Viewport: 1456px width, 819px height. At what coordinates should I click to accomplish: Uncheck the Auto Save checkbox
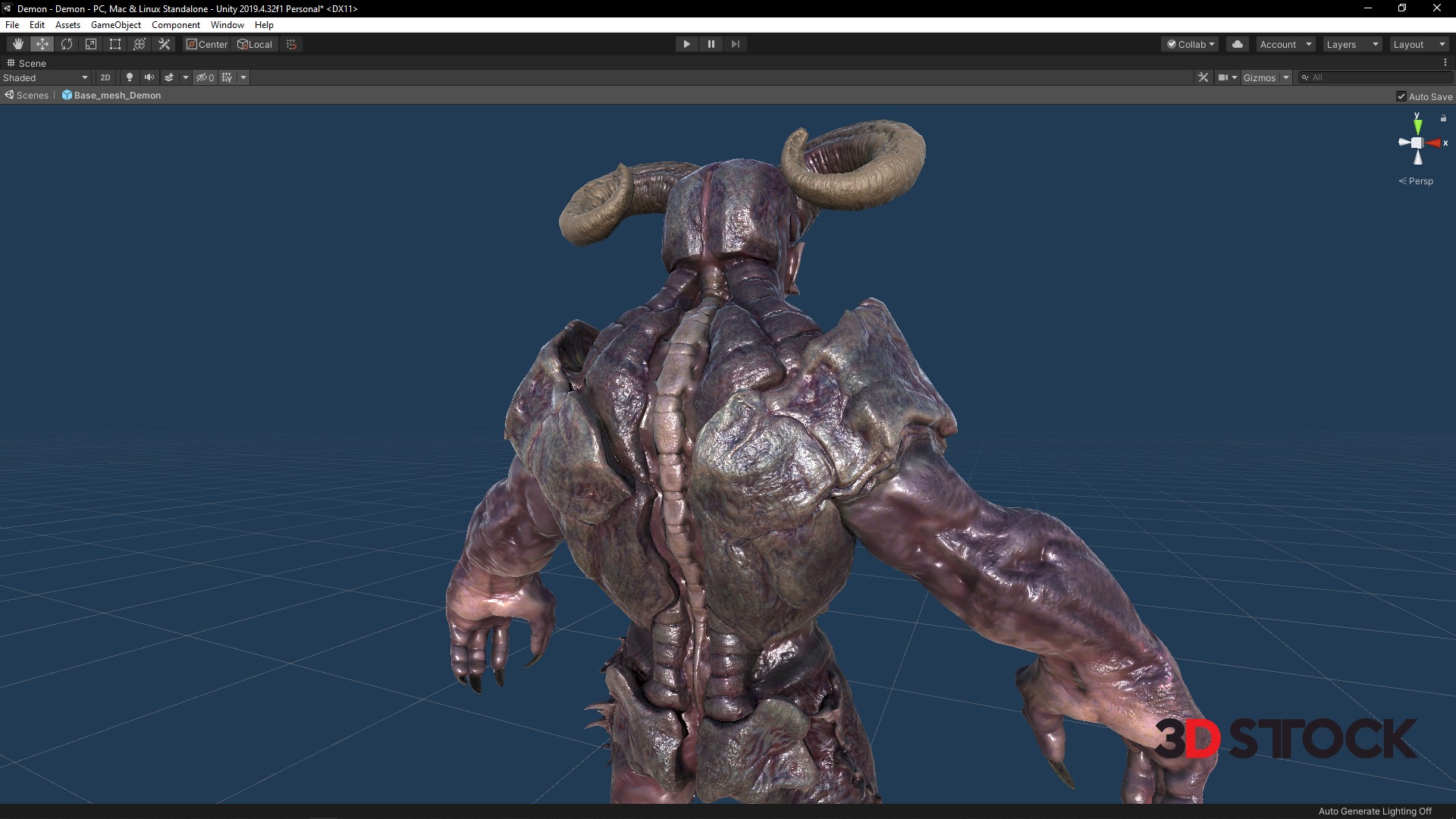coord(1401,96)
